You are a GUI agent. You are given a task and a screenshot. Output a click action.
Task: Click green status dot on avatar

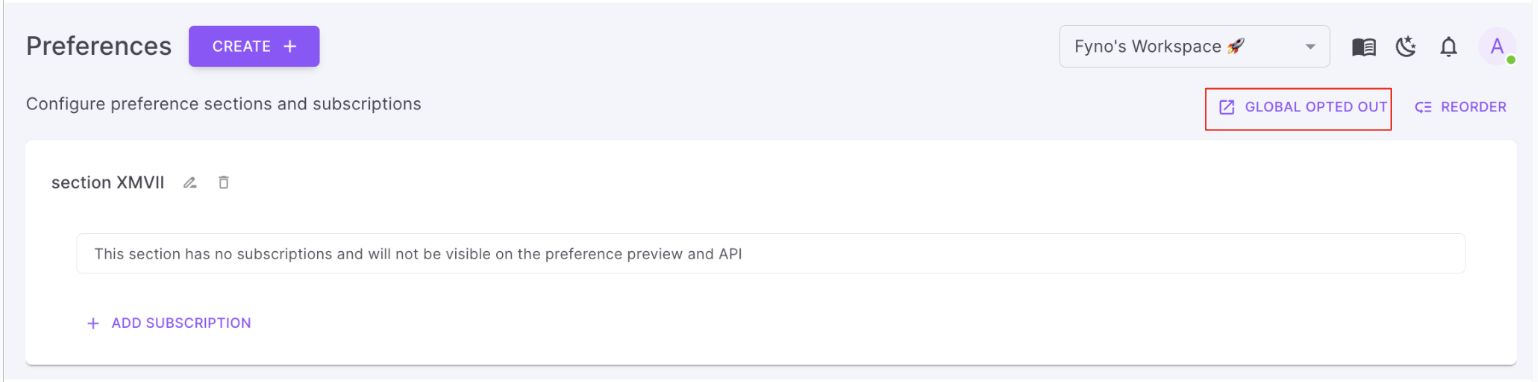click(1511, 60)
